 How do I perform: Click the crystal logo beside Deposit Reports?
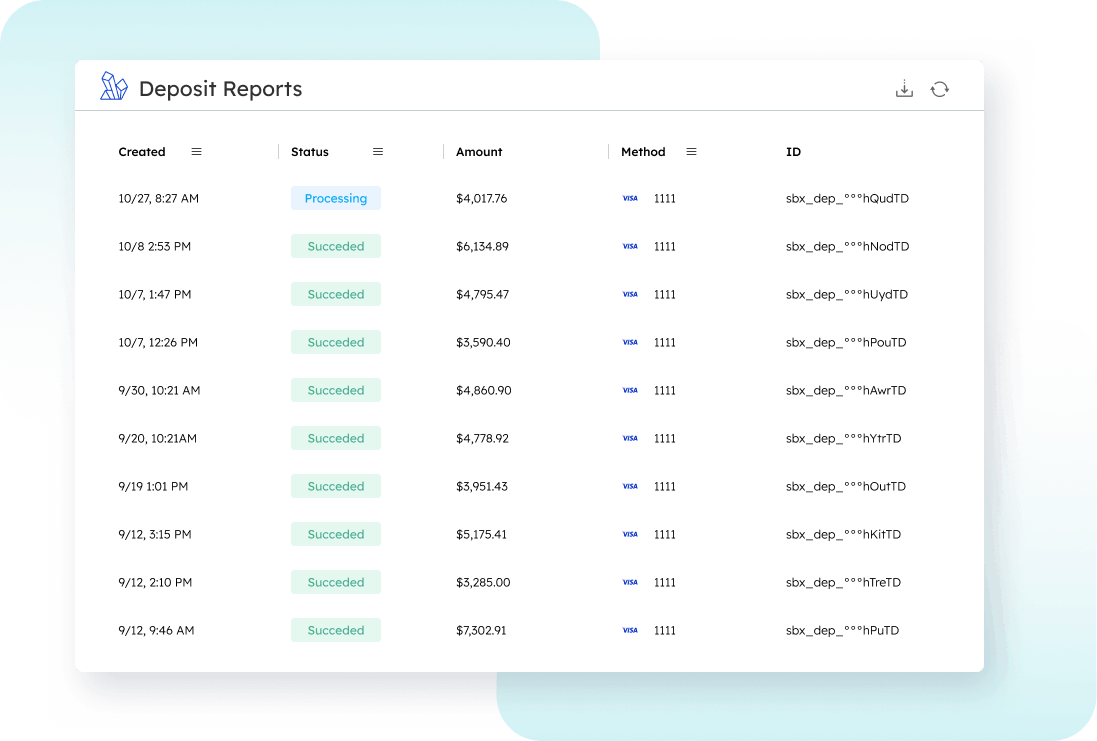pyautogui.click(x=114, y=87)
